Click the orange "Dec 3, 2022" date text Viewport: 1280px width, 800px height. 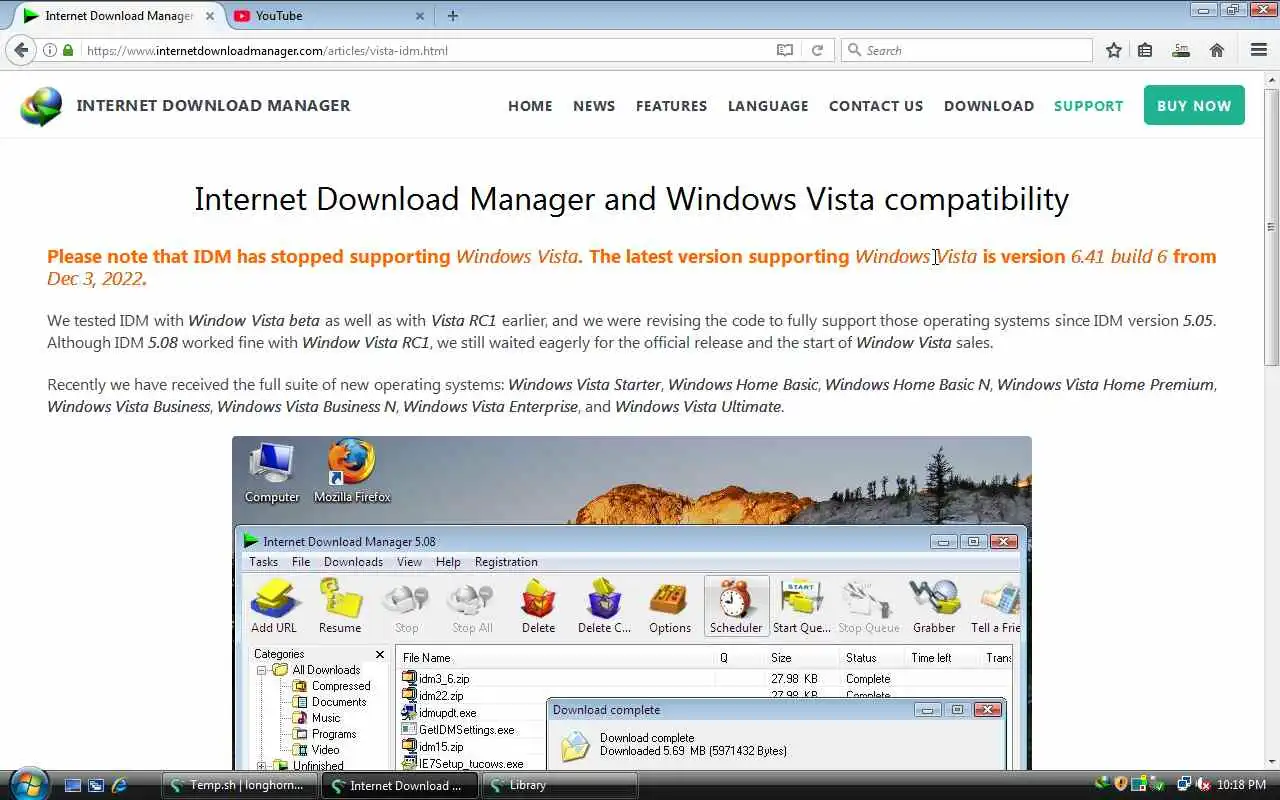pos(96,279)
